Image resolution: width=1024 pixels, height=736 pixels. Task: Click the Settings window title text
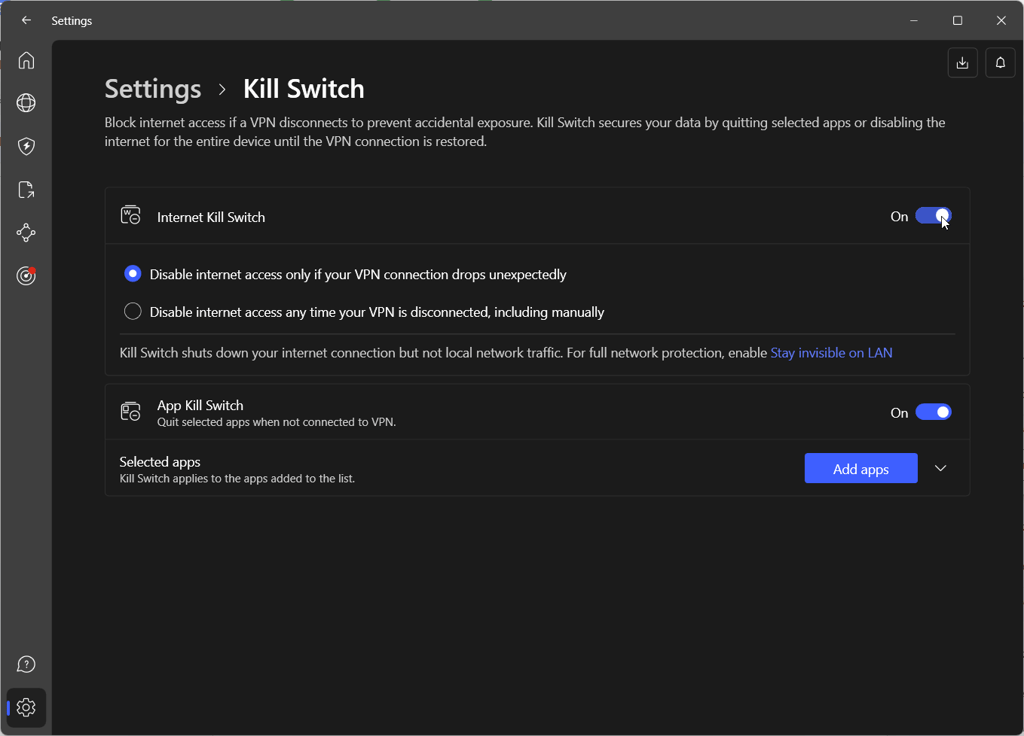click(x=72, y=21)
